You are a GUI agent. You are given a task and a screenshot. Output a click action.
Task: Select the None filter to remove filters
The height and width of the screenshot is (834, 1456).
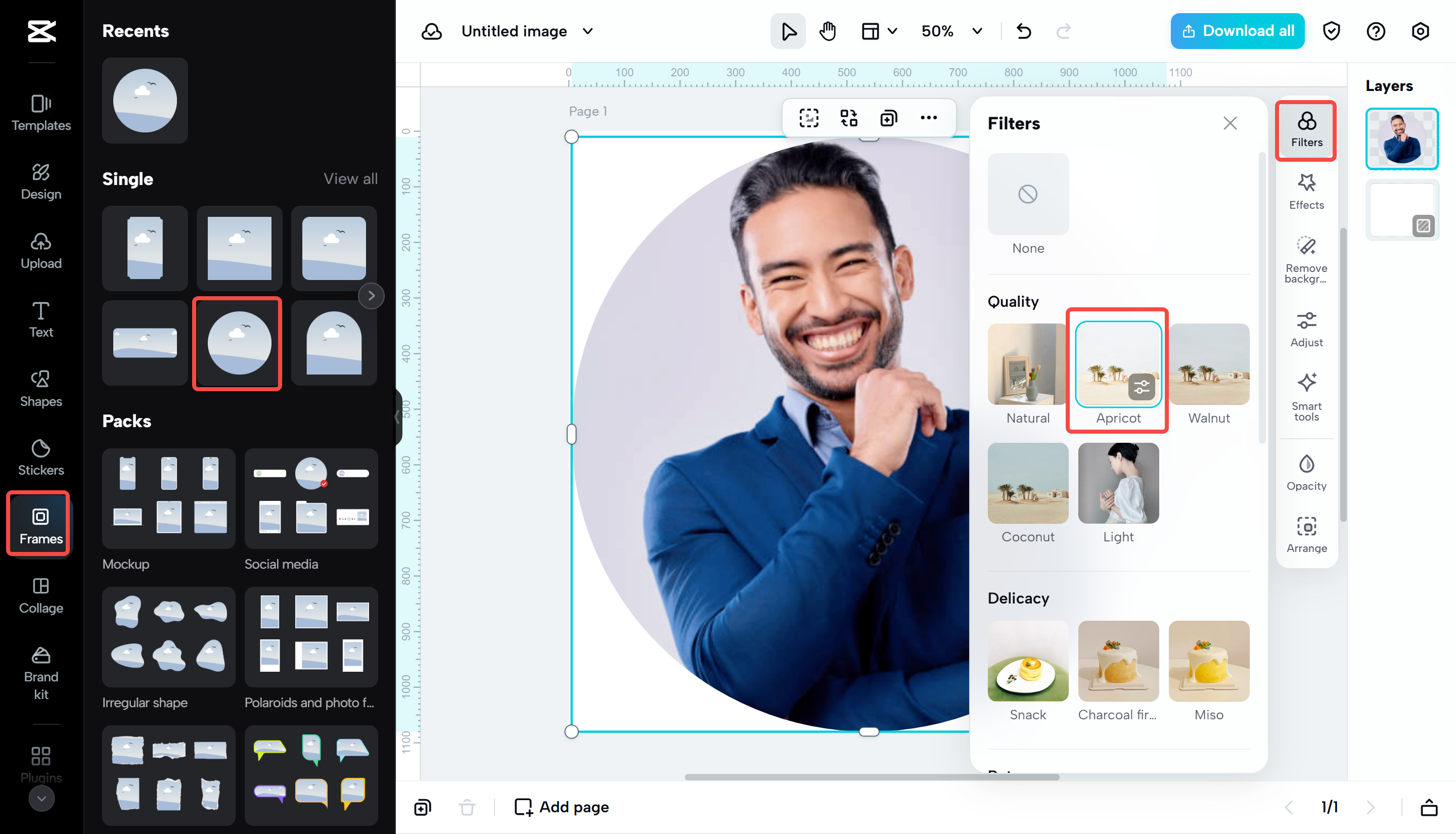point(1028,195)
